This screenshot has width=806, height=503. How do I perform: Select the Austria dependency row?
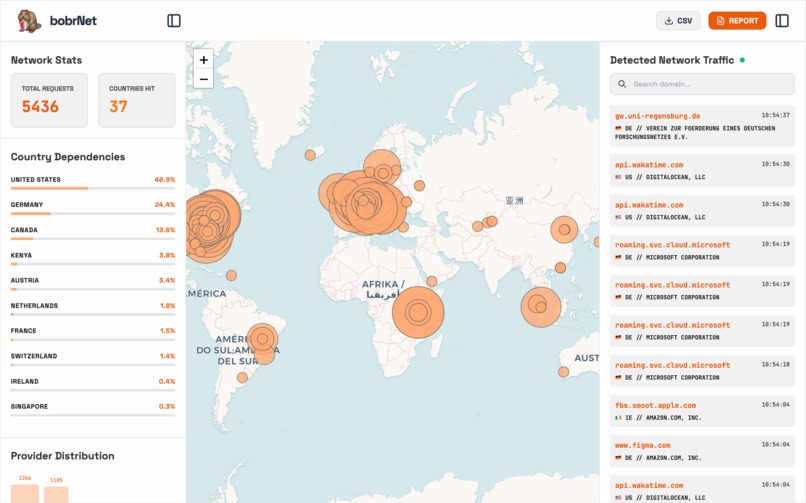click(93, 284)
